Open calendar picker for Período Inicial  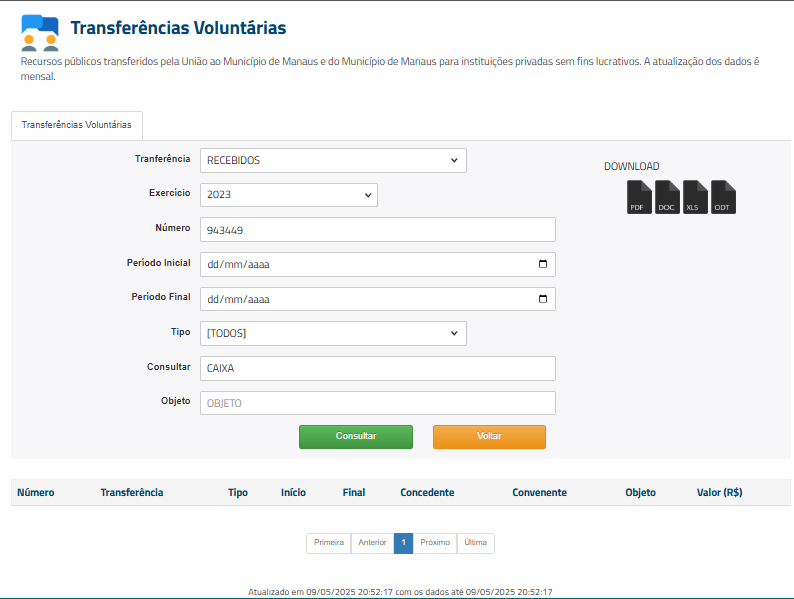tap(543, 264)
